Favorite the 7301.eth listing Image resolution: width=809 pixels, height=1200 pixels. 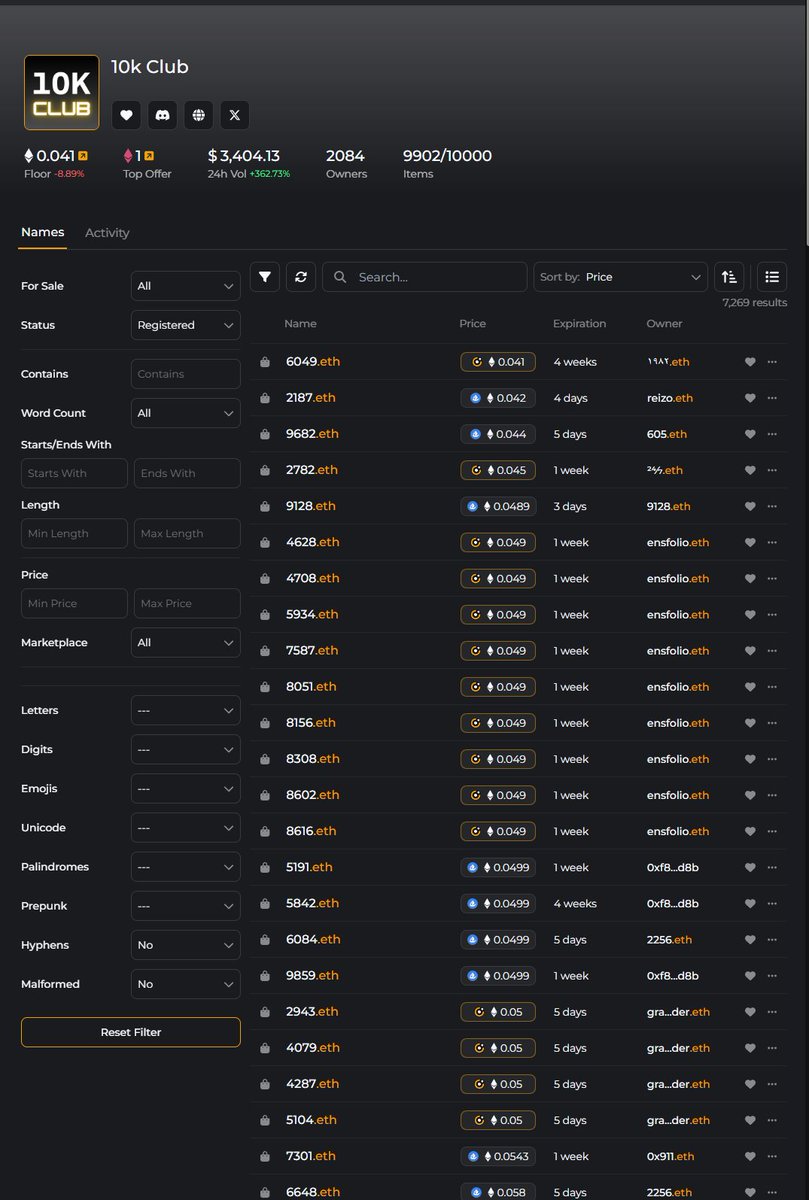pos(750,1156)
